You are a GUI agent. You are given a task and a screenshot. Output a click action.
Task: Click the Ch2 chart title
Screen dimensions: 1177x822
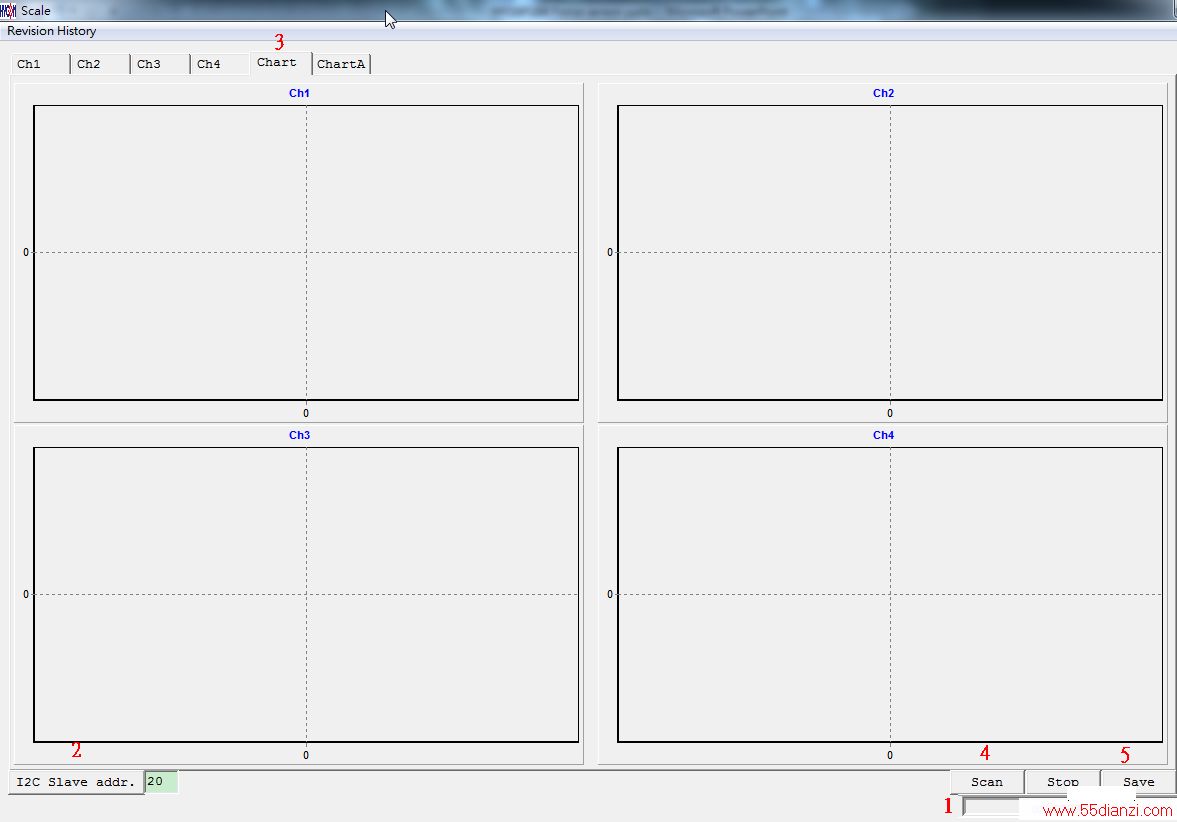click(884, 93)
